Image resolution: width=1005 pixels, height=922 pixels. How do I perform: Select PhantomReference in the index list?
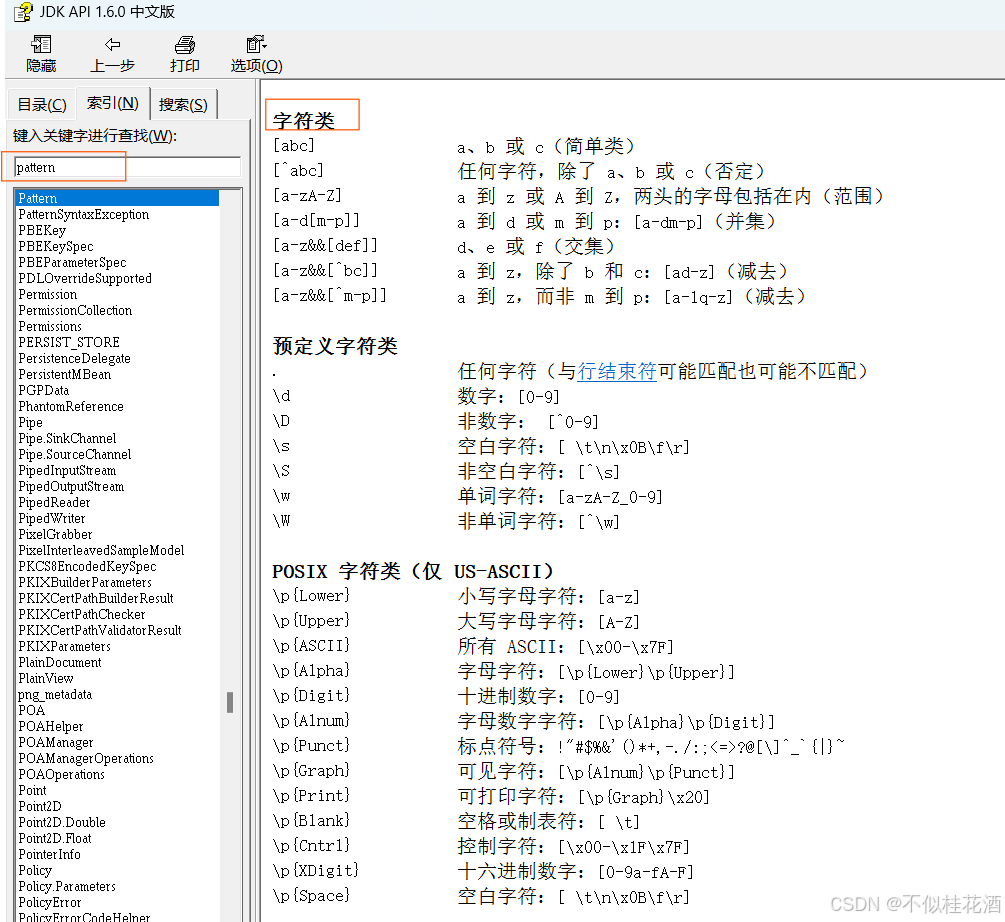71,407
